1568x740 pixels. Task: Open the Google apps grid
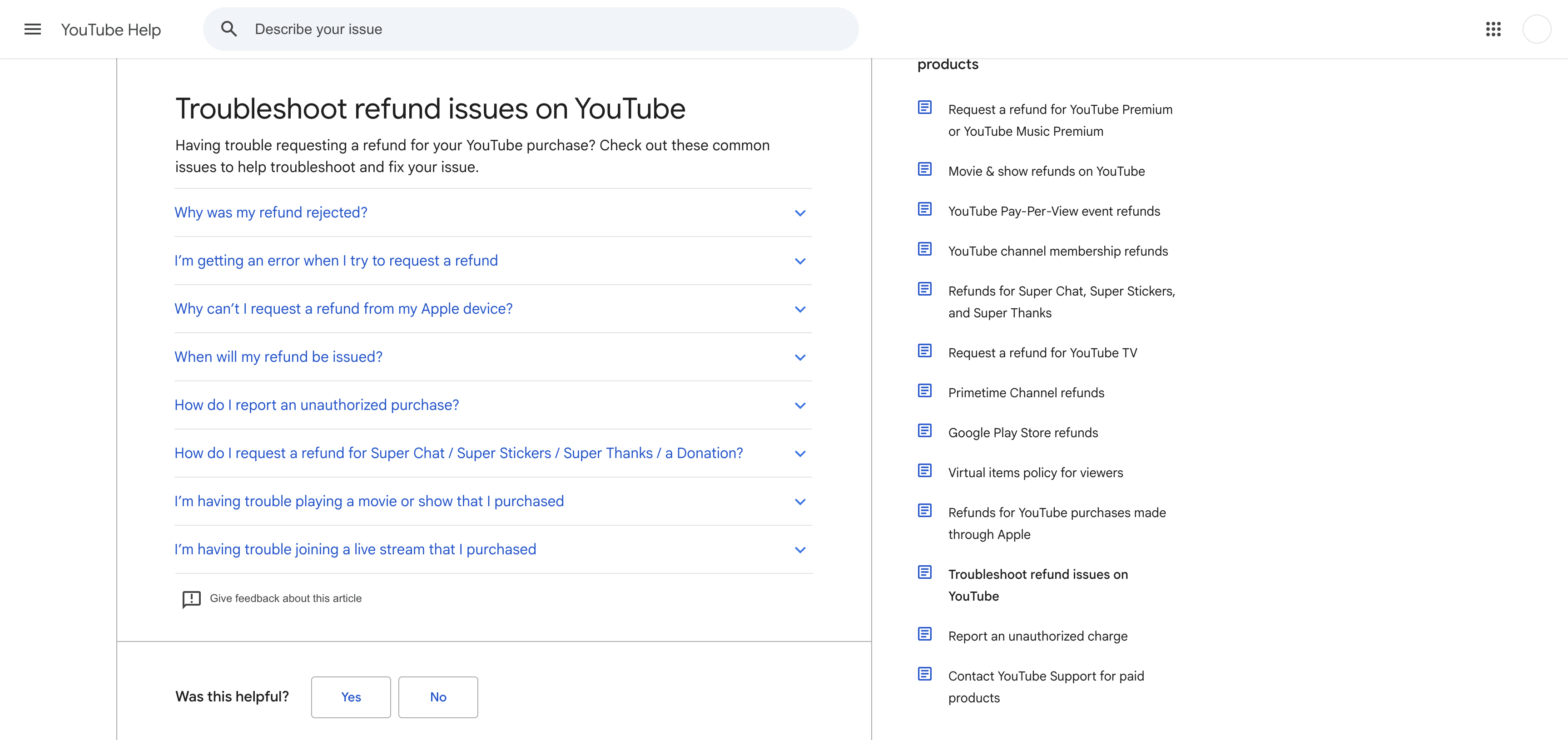click(1493, 29)
